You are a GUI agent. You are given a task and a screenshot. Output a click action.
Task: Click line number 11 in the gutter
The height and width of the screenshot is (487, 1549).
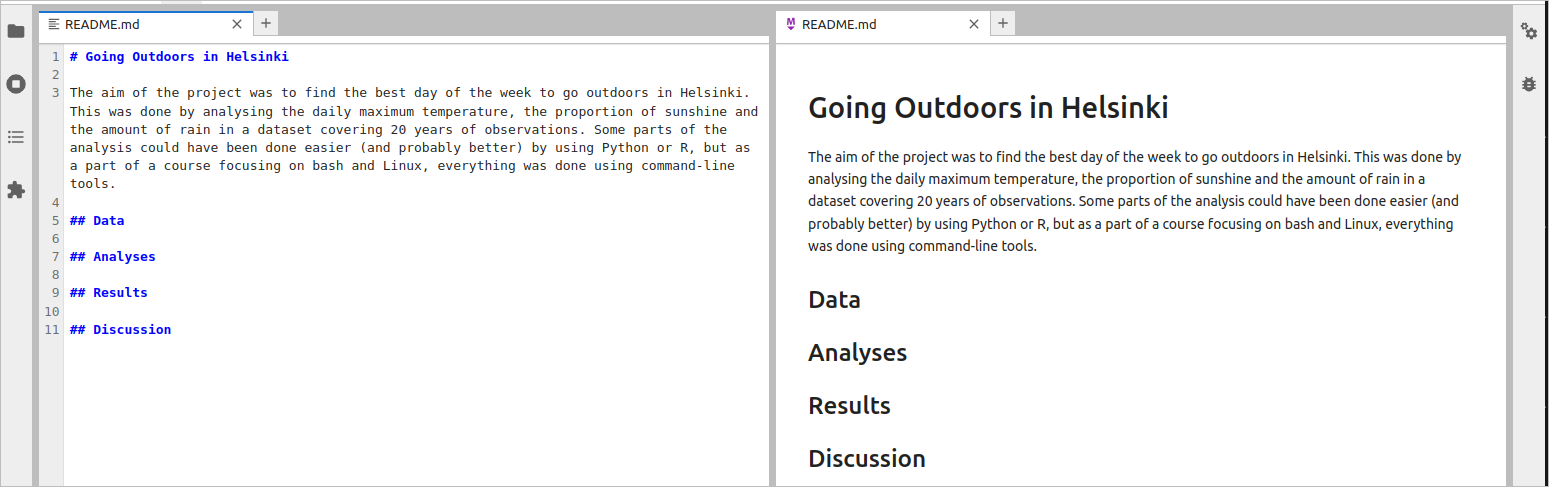[x=52, y=330]
